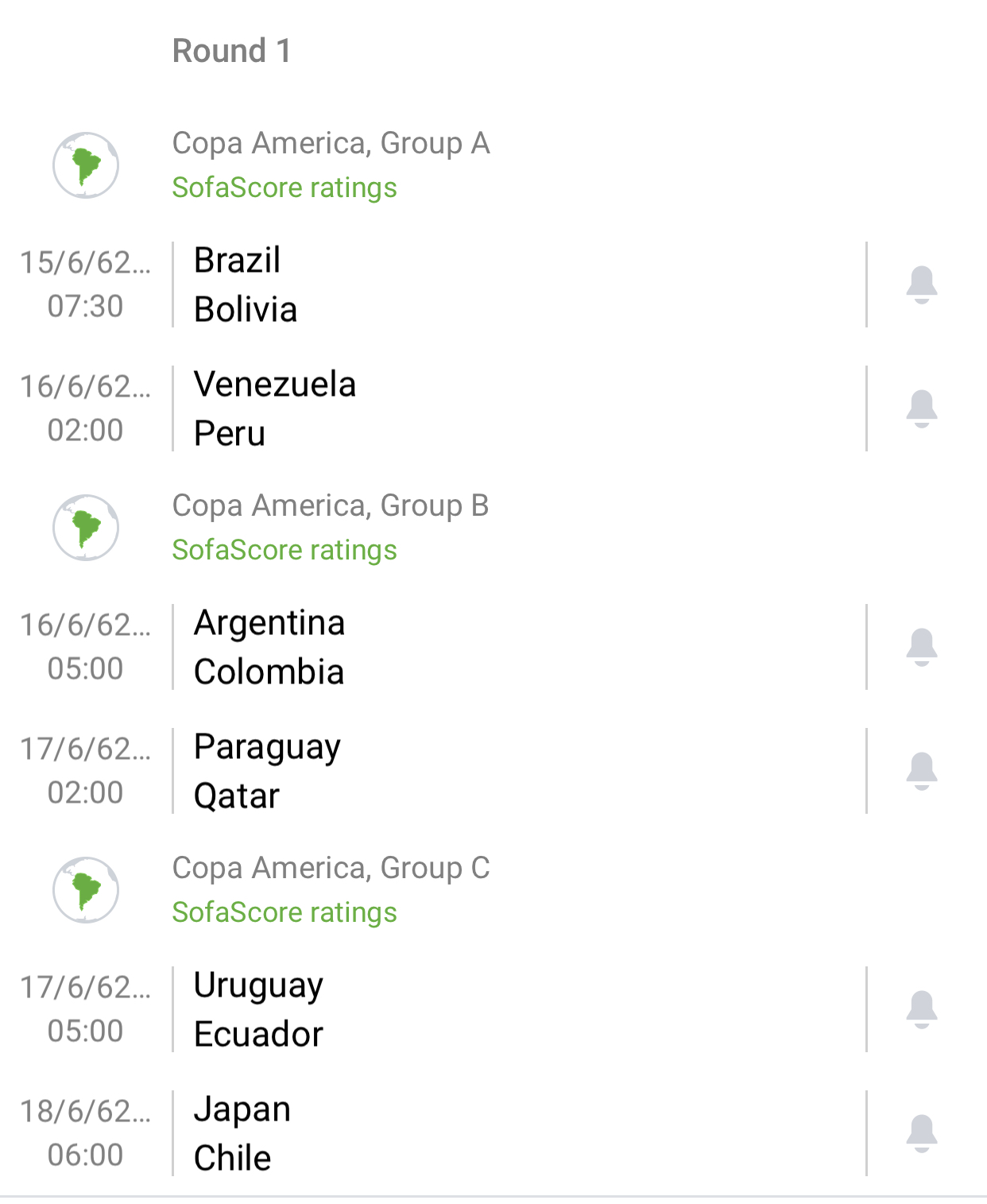Tap the Group B South America globe icon
This screenshot has height=1204, width=987.
(86, 528)
